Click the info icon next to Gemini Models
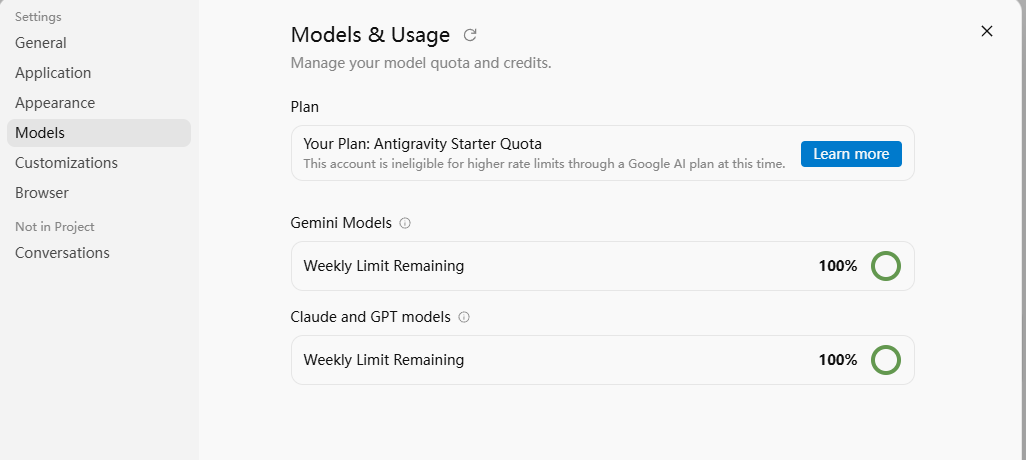This screenshot has height=460, width=1026. point(405,223)
